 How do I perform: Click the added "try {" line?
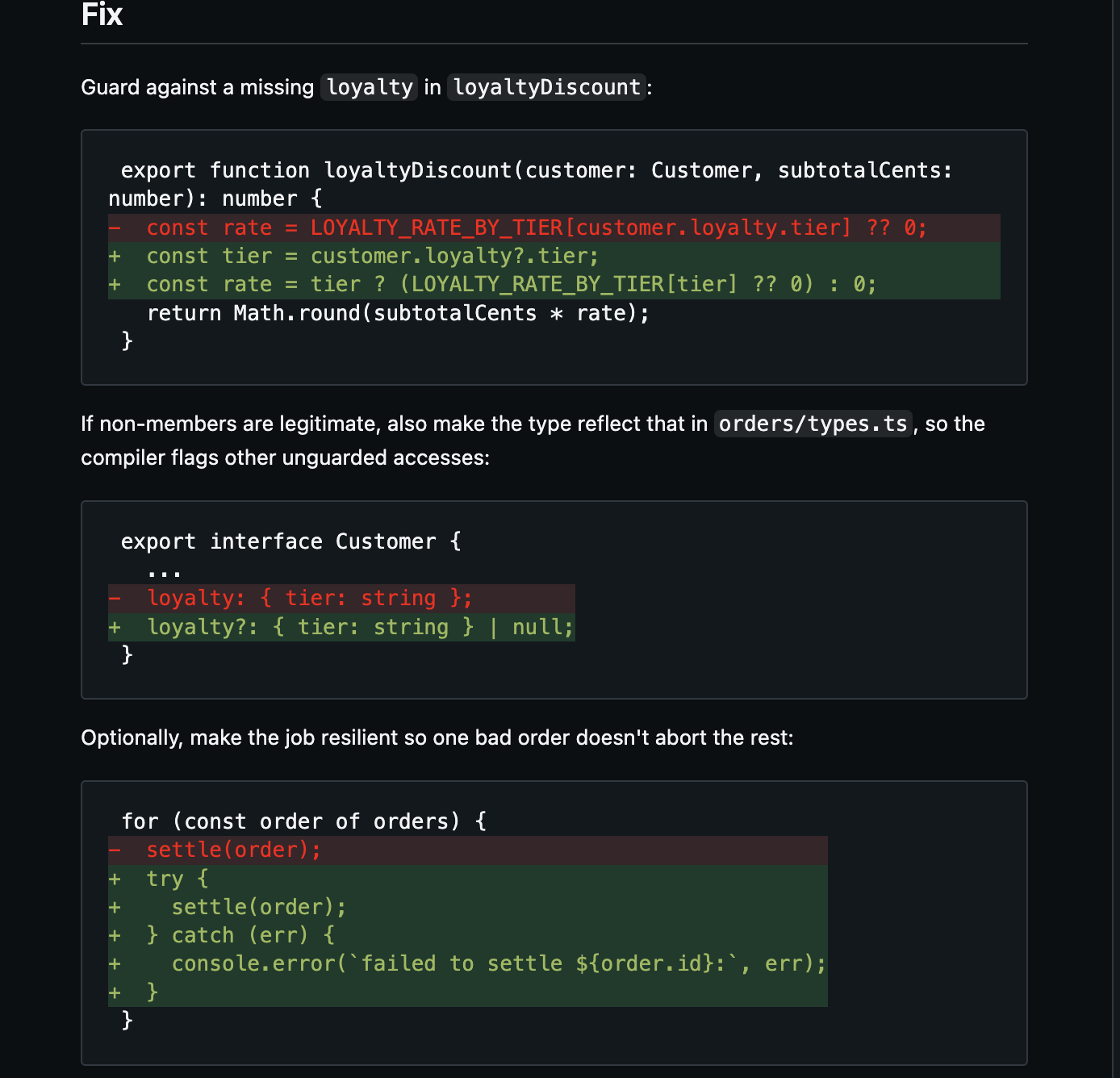468,879
